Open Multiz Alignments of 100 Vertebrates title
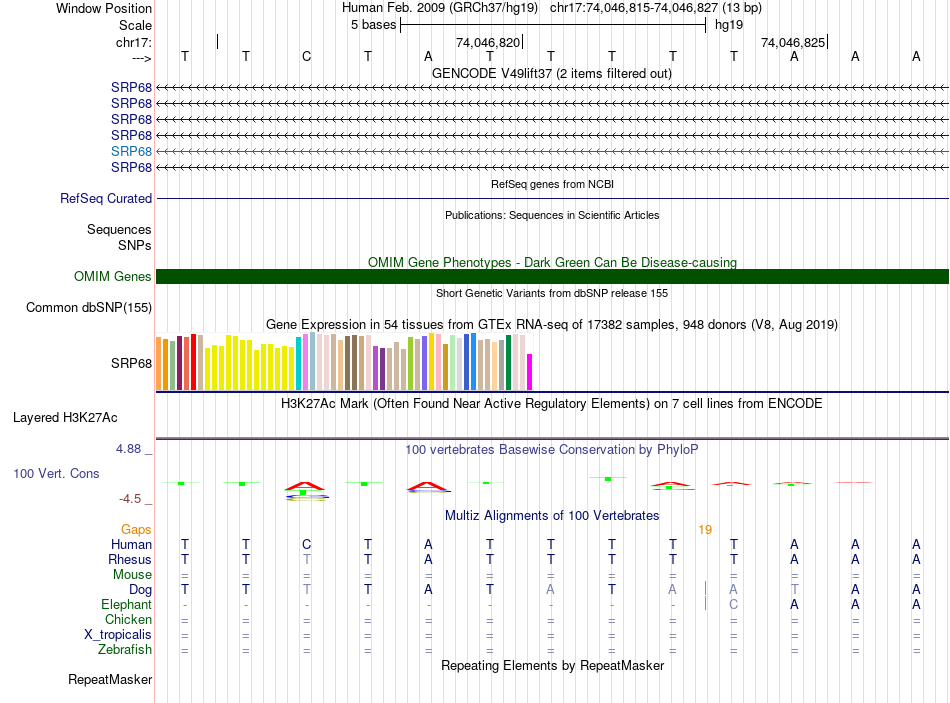 [x=552, y=516]
